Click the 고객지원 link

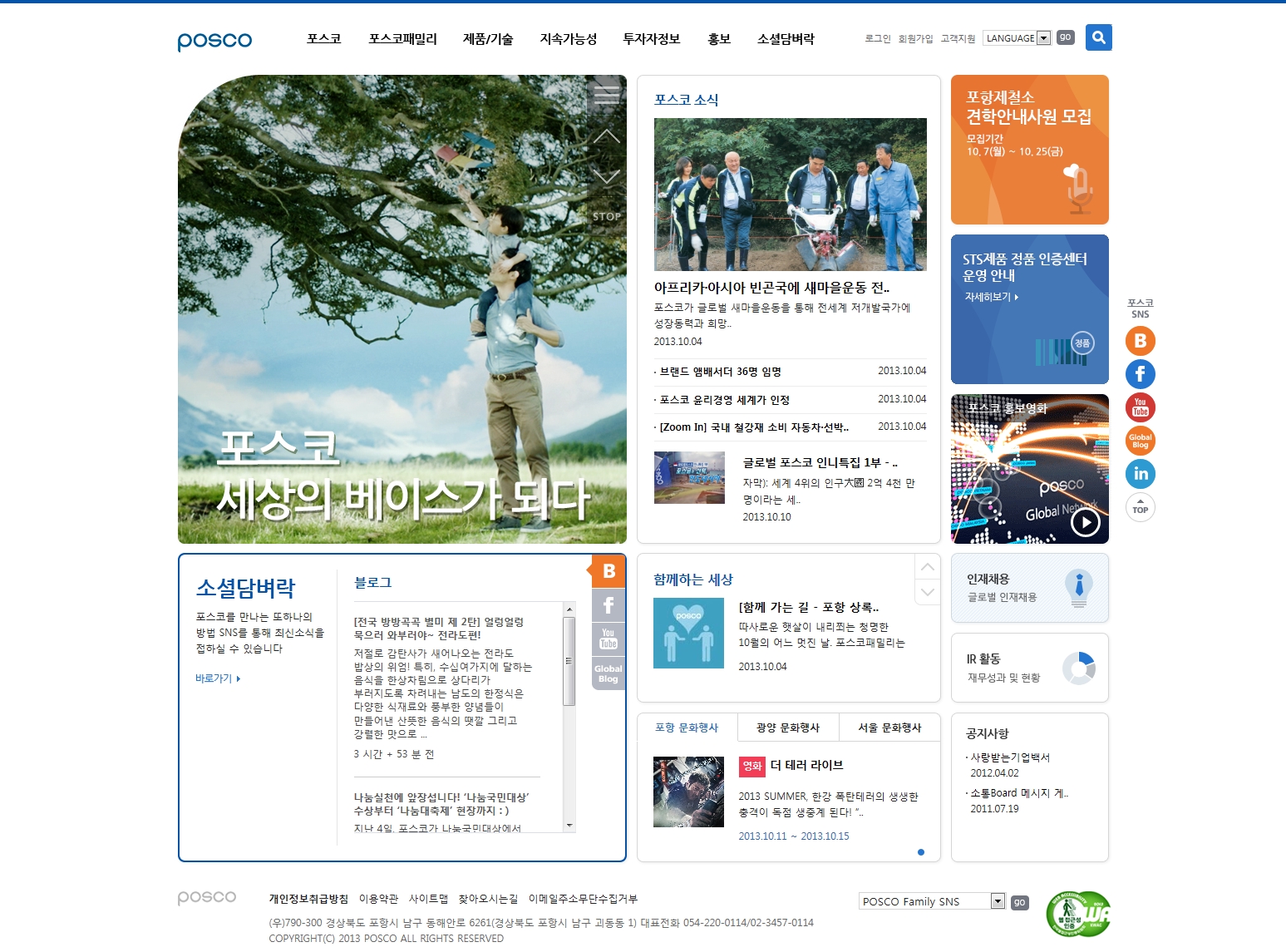[x=958, y=38]
